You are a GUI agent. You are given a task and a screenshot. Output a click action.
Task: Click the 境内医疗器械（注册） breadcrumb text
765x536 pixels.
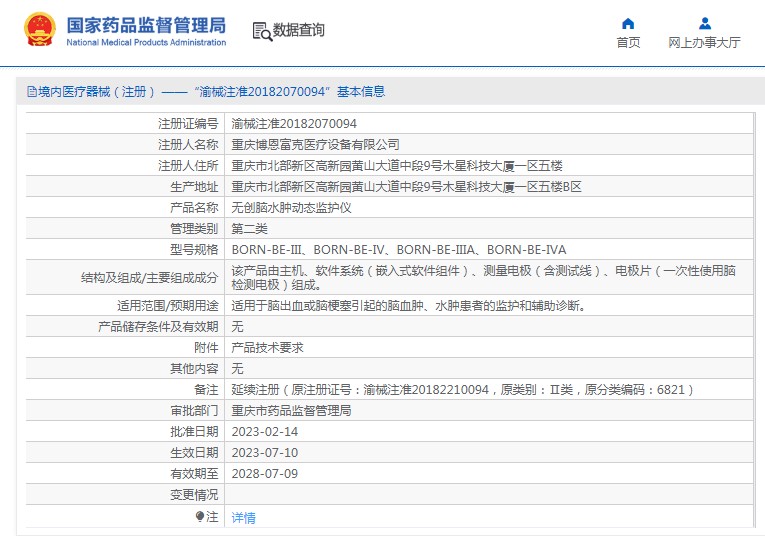coord(97,91)
